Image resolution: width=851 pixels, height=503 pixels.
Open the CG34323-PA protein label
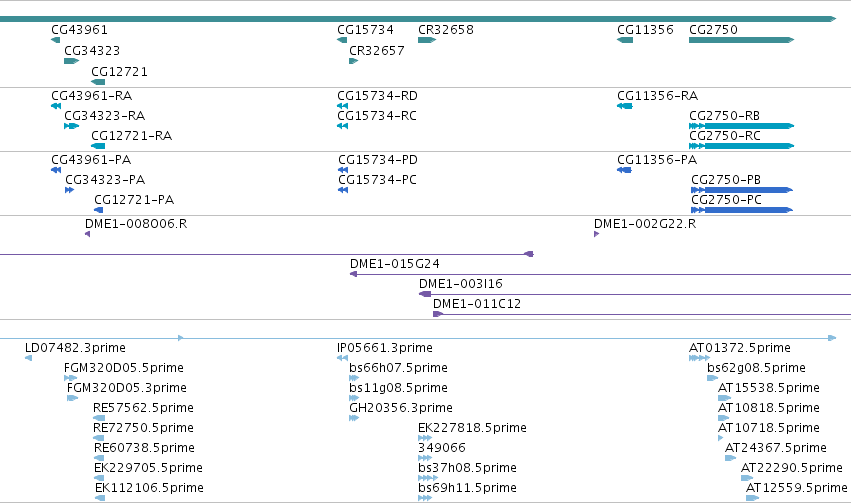click(x=105, y=180)
